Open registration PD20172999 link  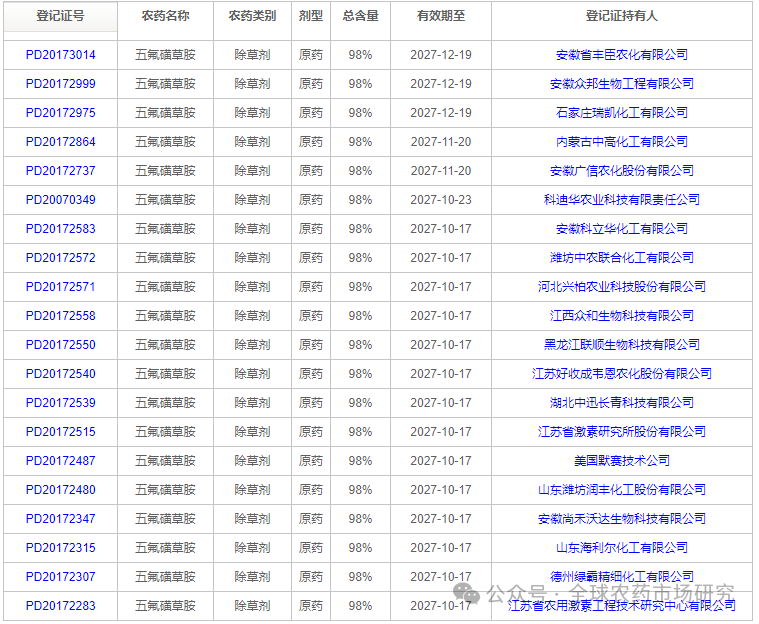61,84
